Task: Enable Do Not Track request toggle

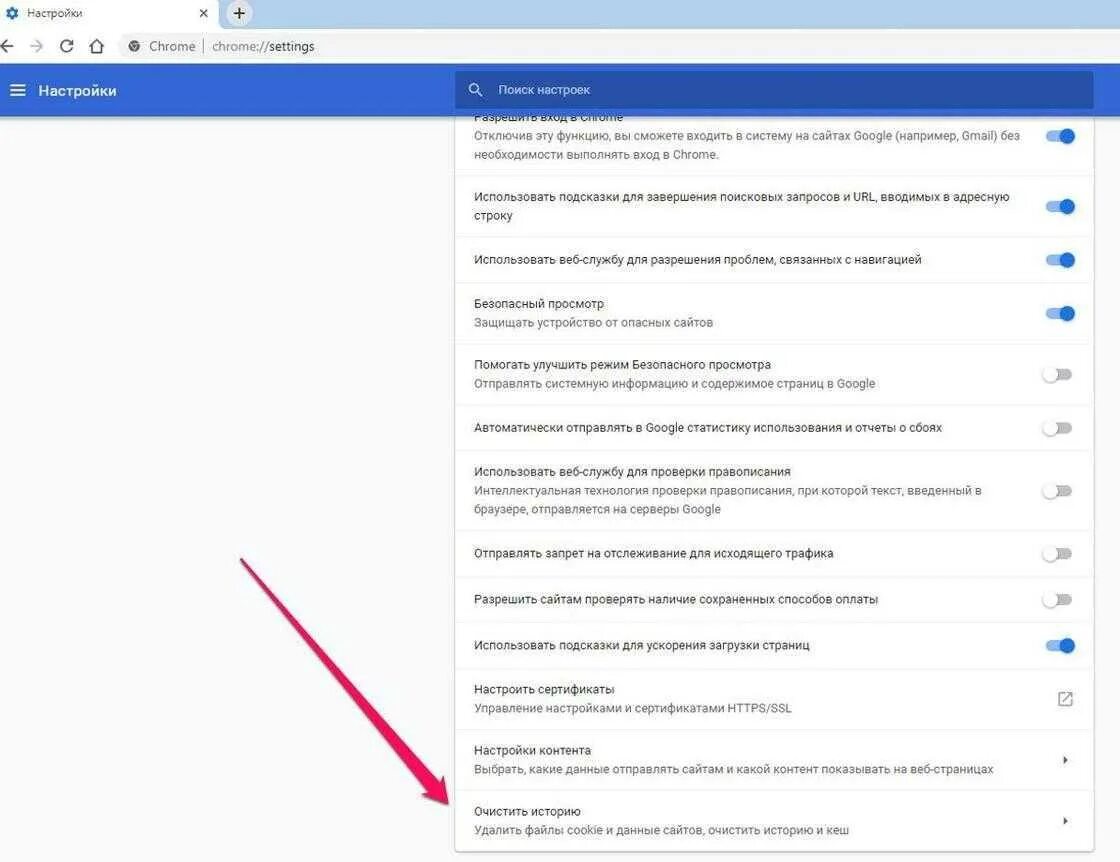Action: pos(1057,553)
